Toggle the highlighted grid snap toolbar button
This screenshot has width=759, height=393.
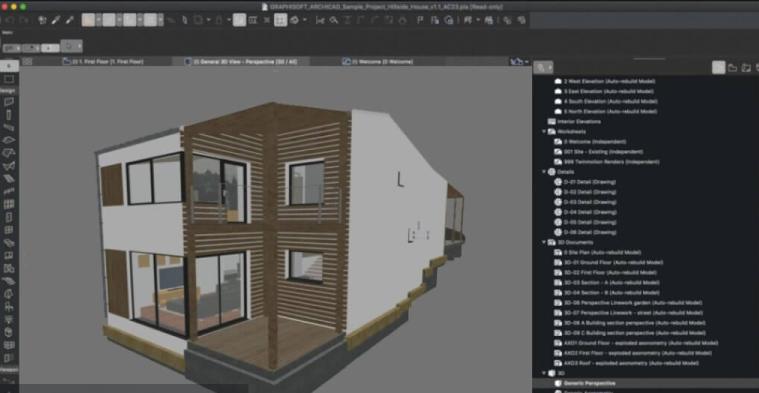[280, 20]
